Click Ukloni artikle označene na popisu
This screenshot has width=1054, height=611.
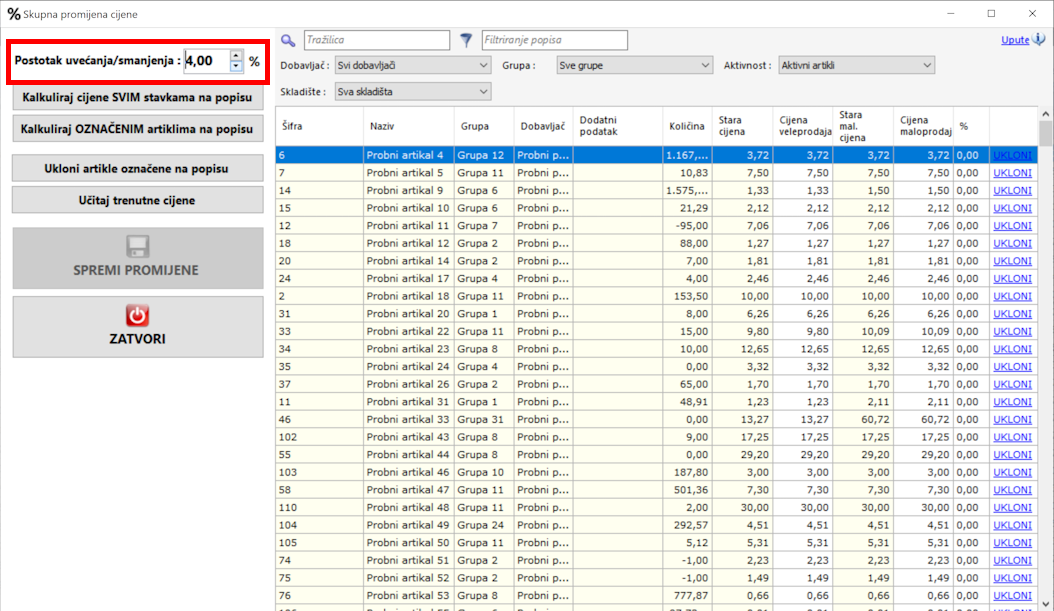(137, 169)
